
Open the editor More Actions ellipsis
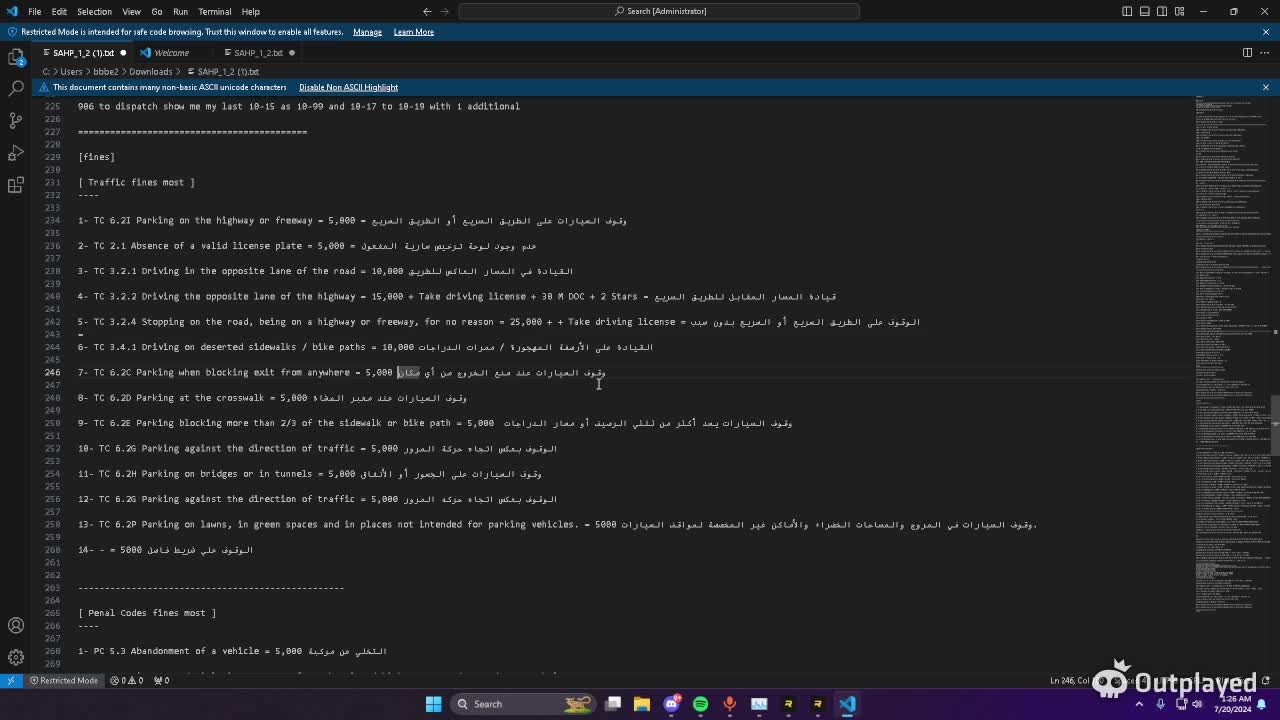click(1265, 52)
